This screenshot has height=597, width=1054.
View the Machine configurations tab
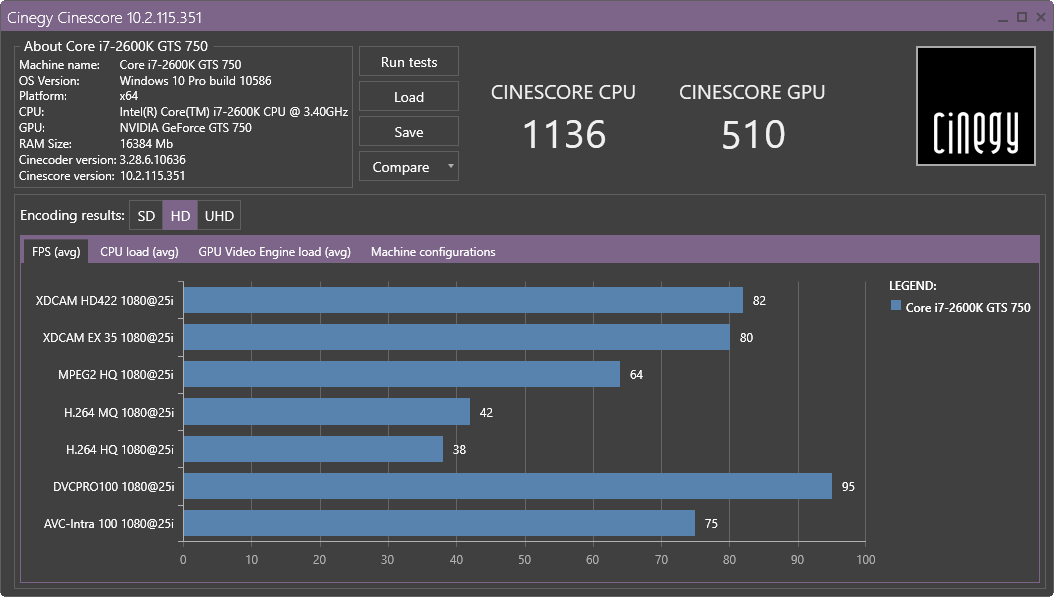[x=433, y=251]
